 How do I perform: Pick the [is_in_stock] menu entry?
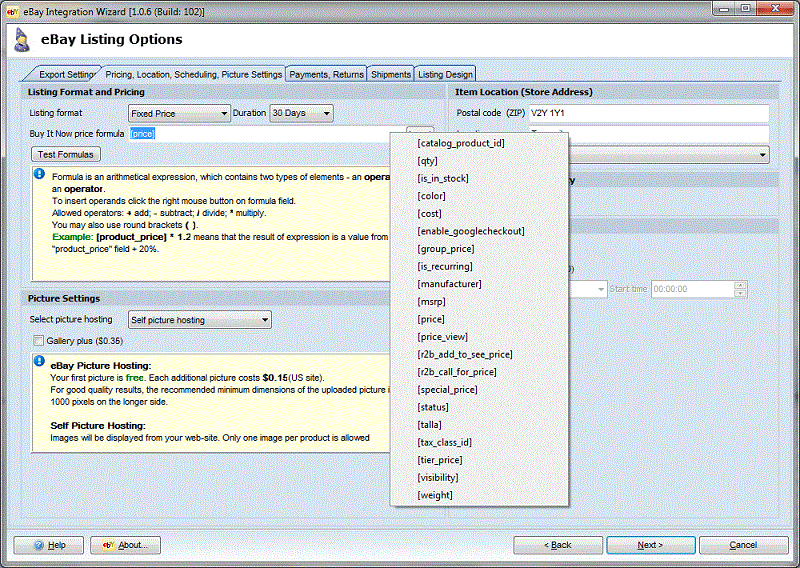pos(479,179)
